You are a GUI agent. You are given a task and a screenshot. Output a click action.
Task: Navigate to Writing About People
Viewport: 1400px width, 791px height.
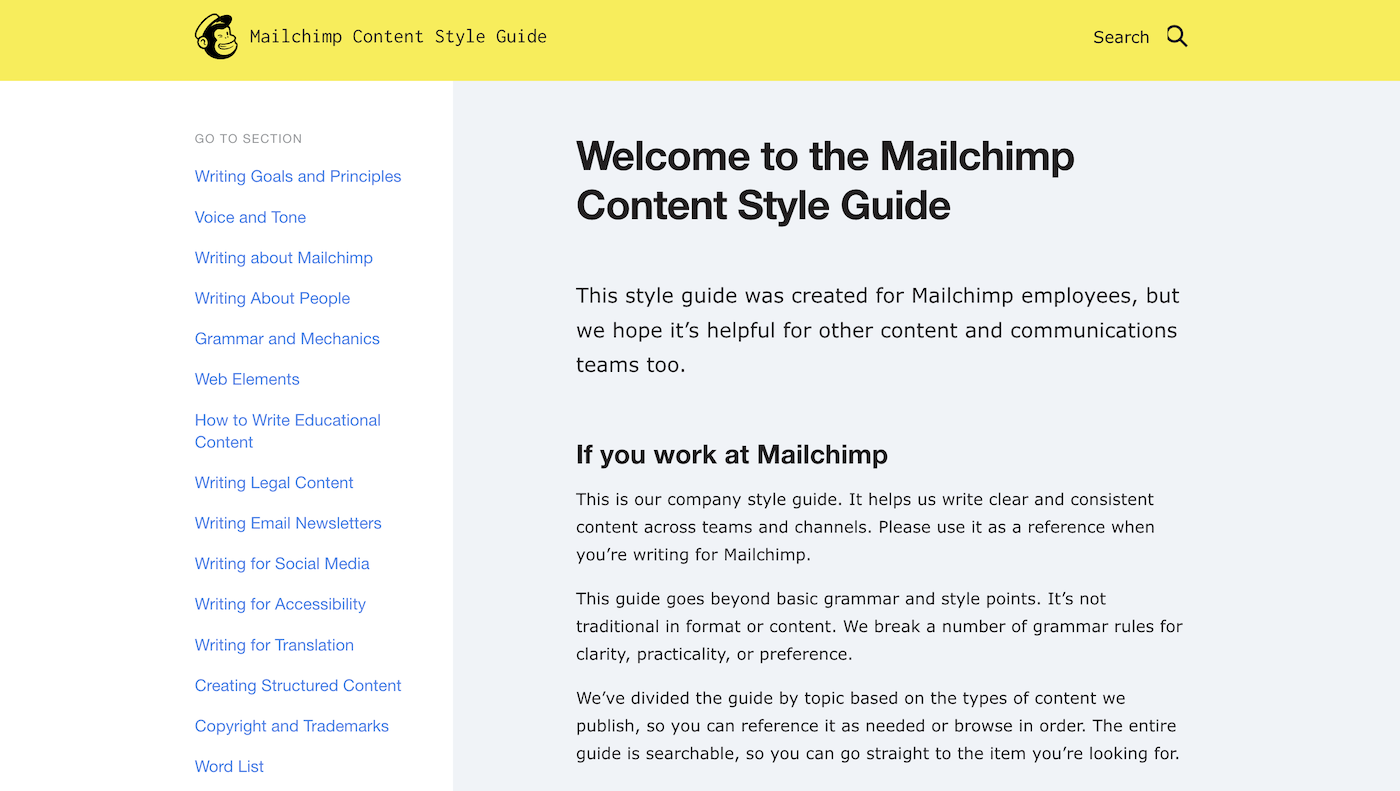pos(272,298)
